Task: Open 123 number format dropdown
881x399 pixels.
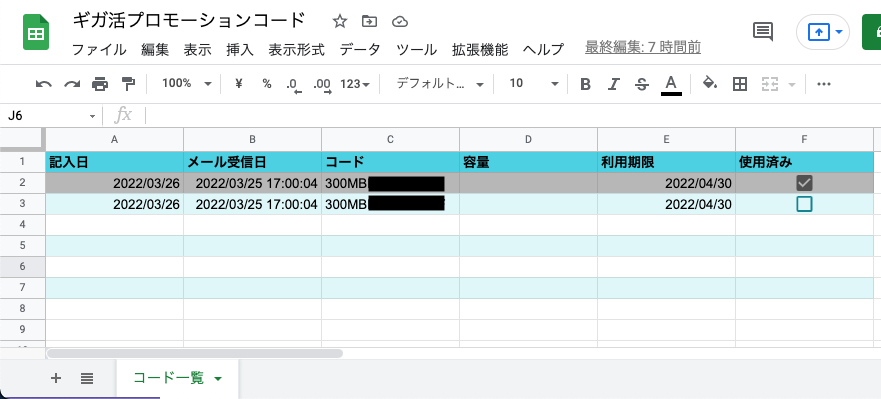Action: pos(355,84)
